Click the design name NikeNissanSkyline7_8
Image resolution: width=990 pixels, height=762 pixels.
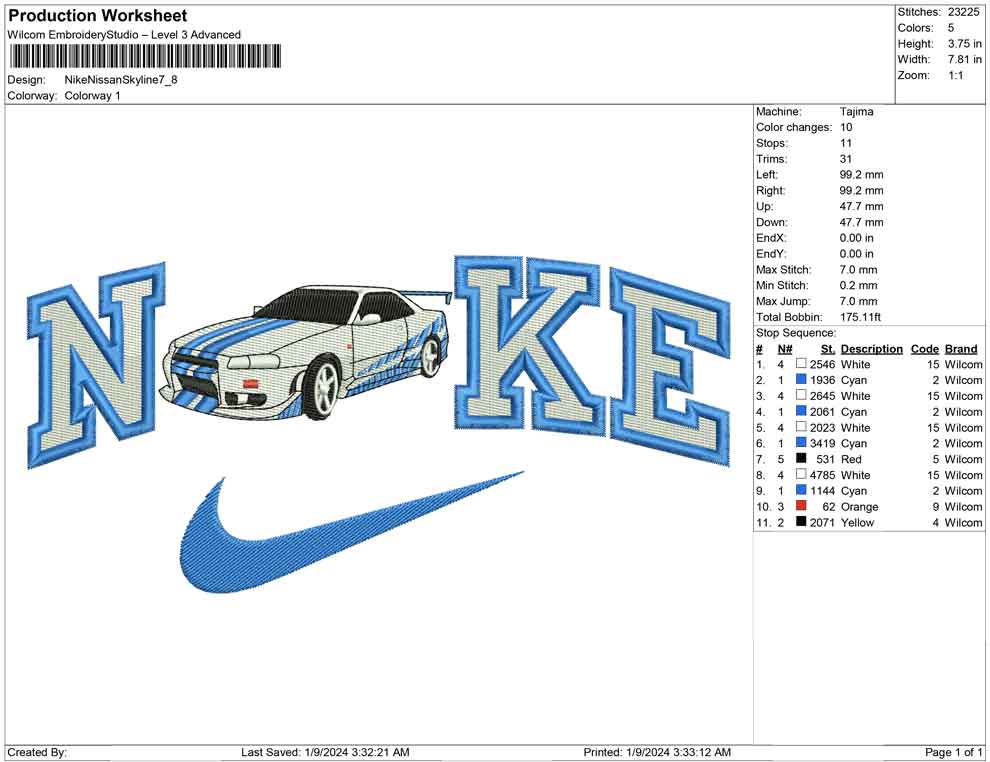point(122,80)
